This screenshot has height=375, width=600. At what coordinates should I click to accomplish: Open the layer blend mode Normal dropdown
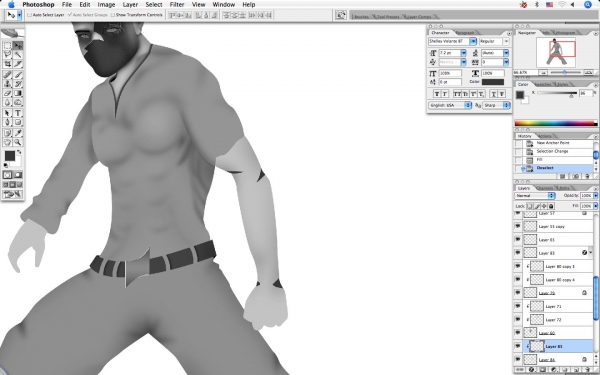[x=535, y=196]
